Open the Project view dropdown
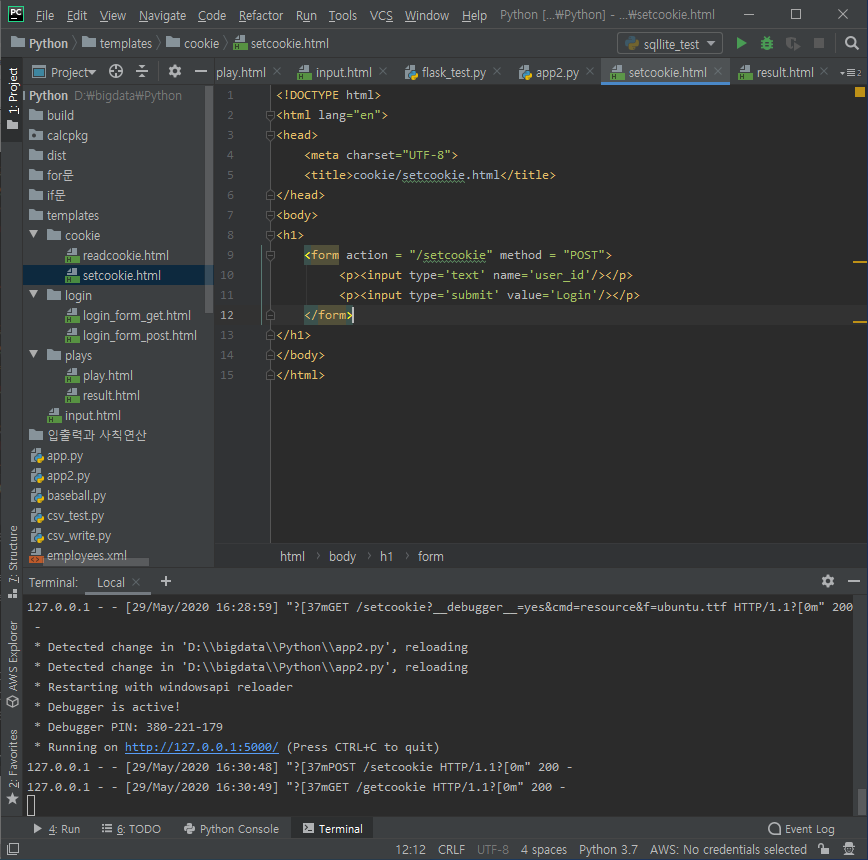The height and width of the screenshot is (860, 868). [65, 72]
